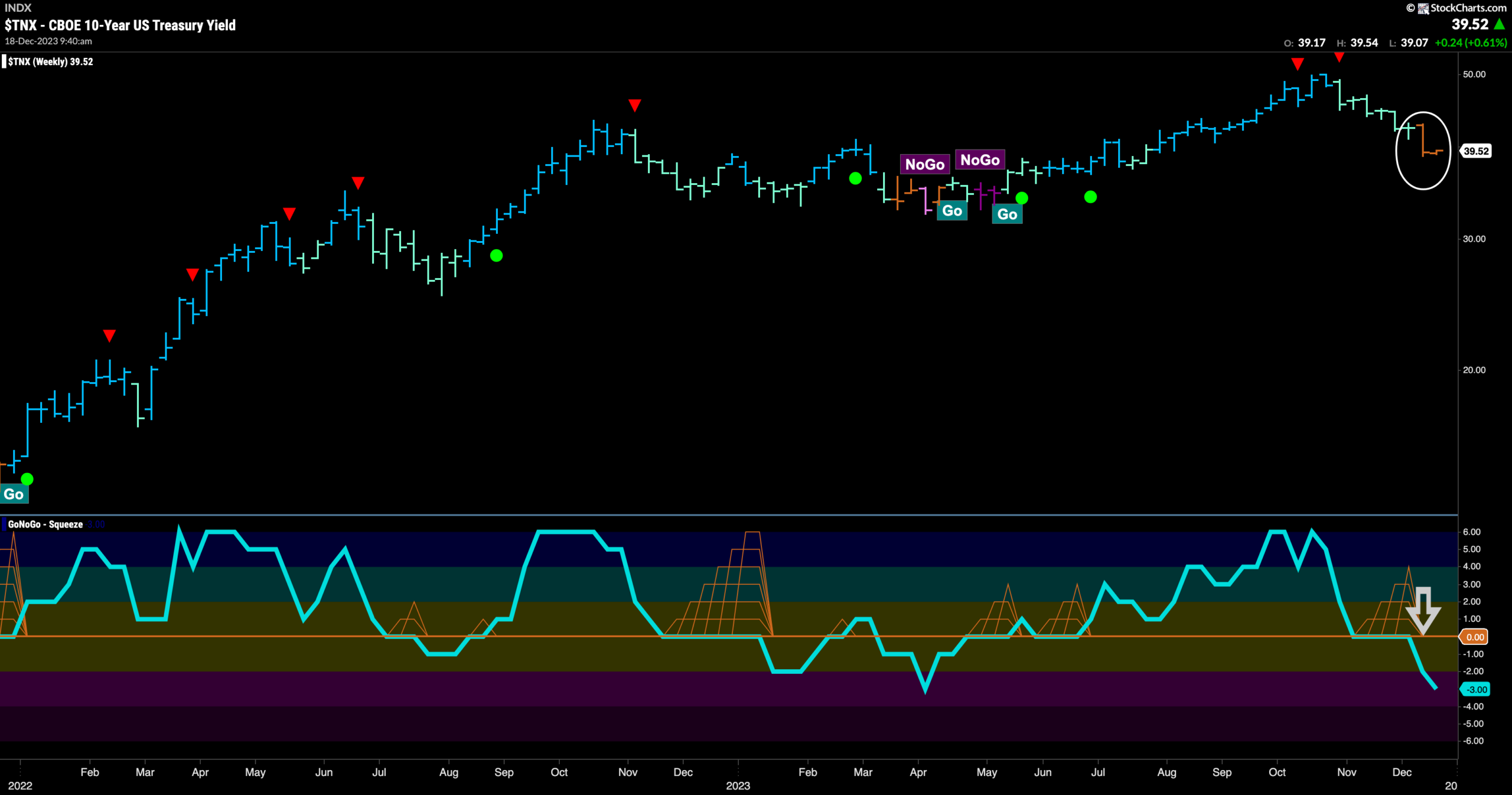Click the white down-arrow in Squeeze panel
1512x795 pixels.
coord(1423,609)
